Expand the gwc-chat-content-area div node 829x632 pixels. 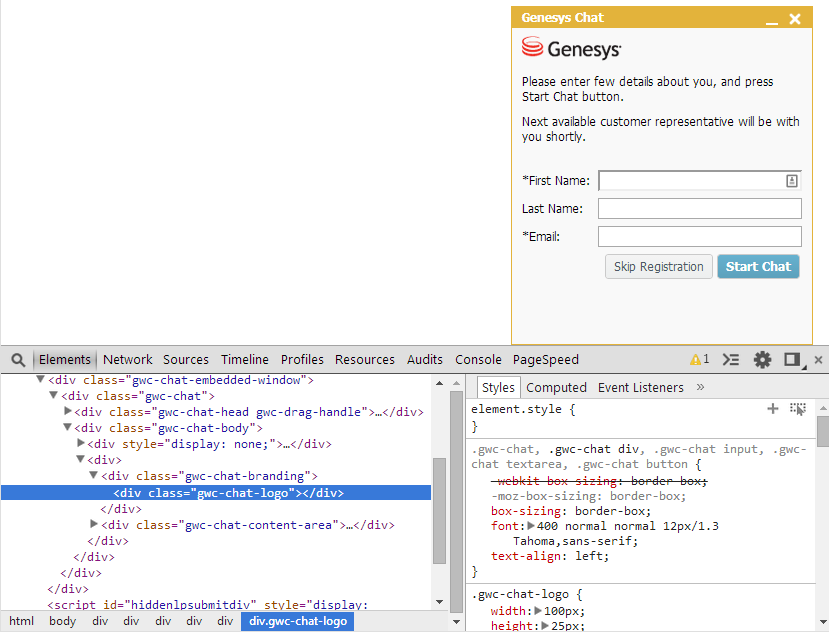[94, 524]
